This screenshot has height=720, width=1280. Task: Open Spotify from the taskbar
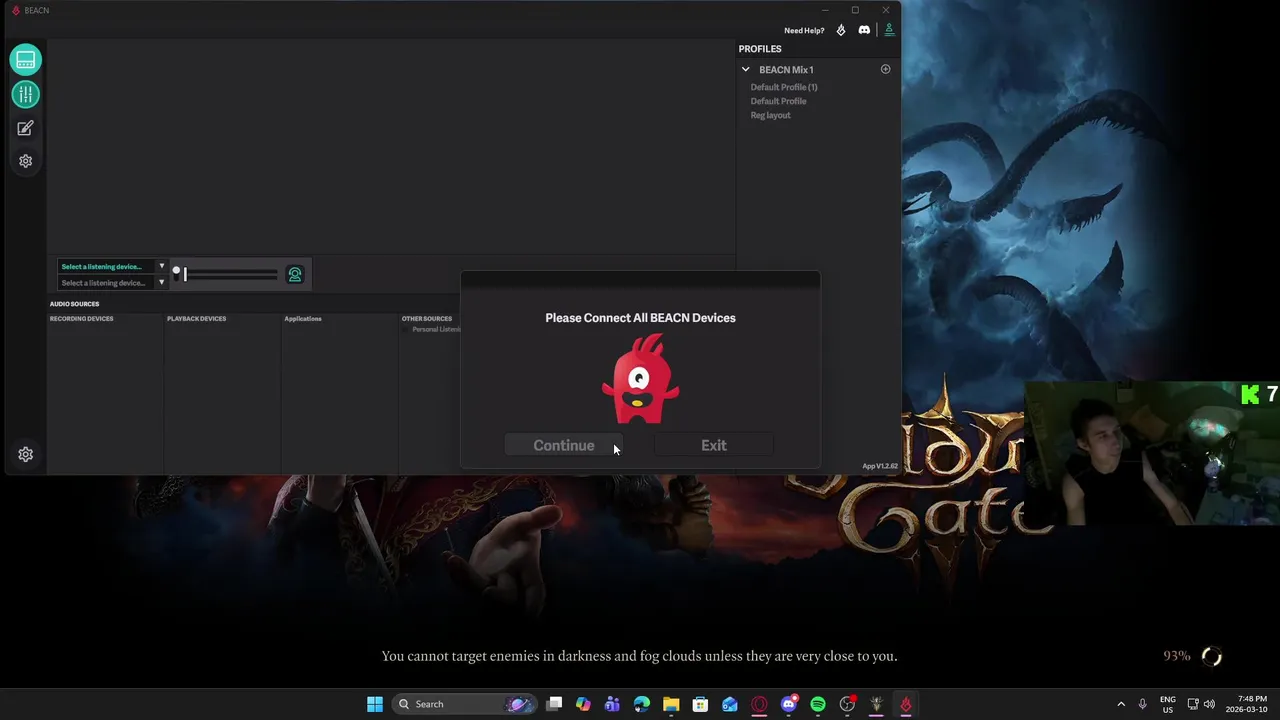coord(818,704)
